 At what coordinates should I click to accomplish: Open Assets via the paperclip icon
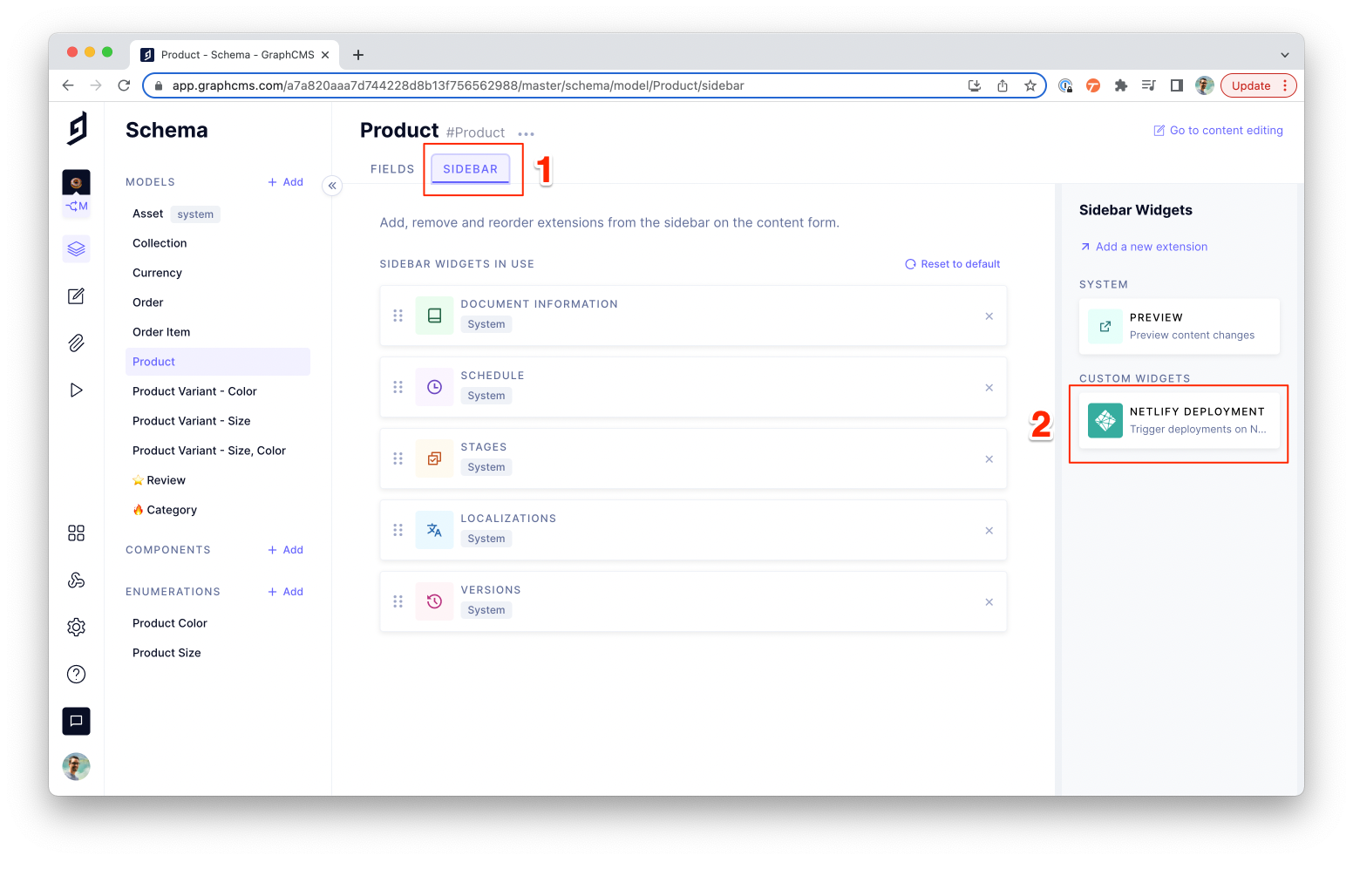(x=77, y=343)
